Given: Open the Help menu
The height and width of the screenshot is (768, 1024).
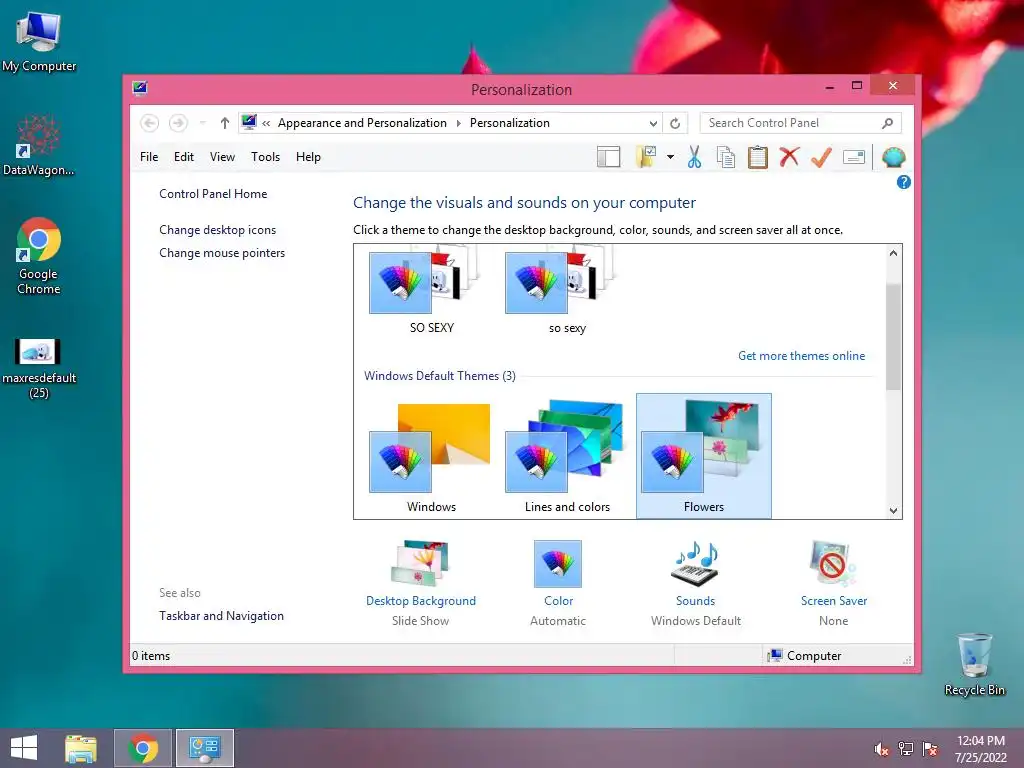Looking at the screenshot, I should coord(308,157).
